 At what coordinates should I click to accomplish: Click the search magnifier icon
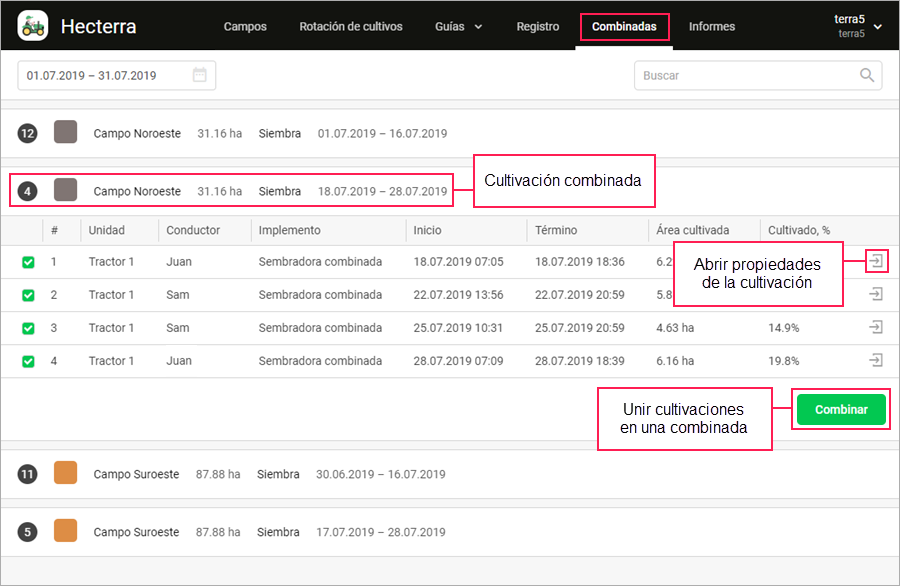(867, 75)
